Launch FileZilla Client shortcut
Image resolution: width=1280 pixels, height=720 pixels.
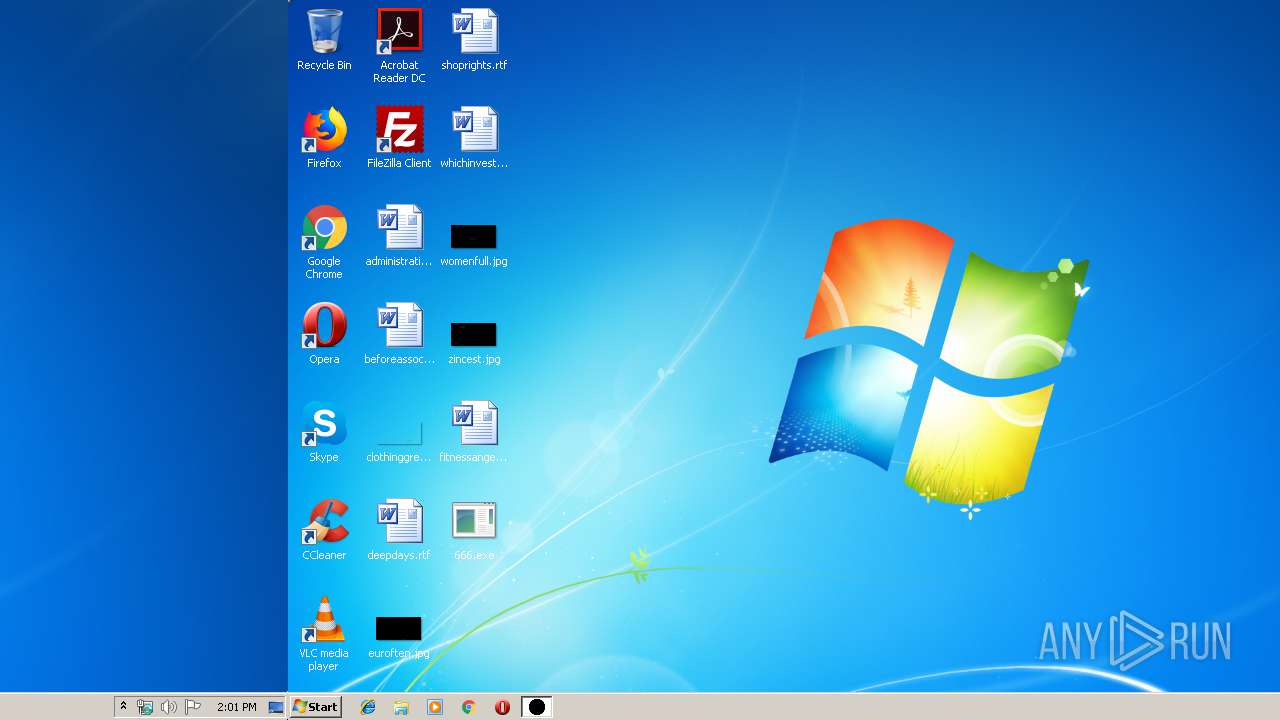pos(399,138)
